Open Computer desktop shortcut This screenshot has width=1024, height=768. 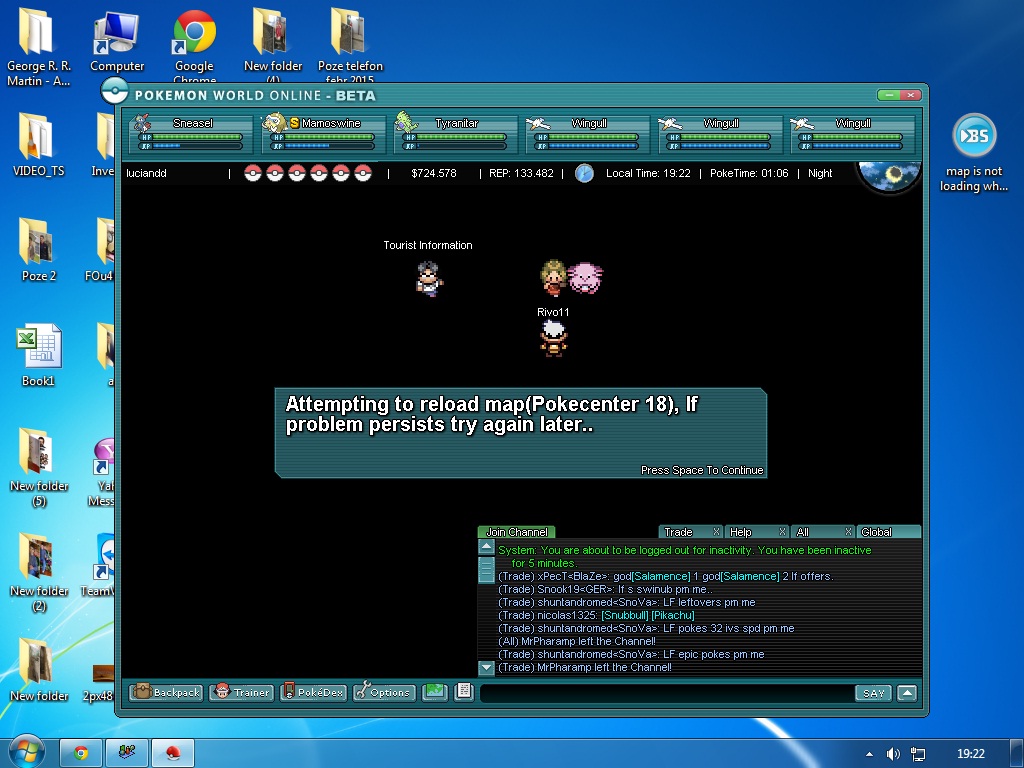tap(117, 42)
